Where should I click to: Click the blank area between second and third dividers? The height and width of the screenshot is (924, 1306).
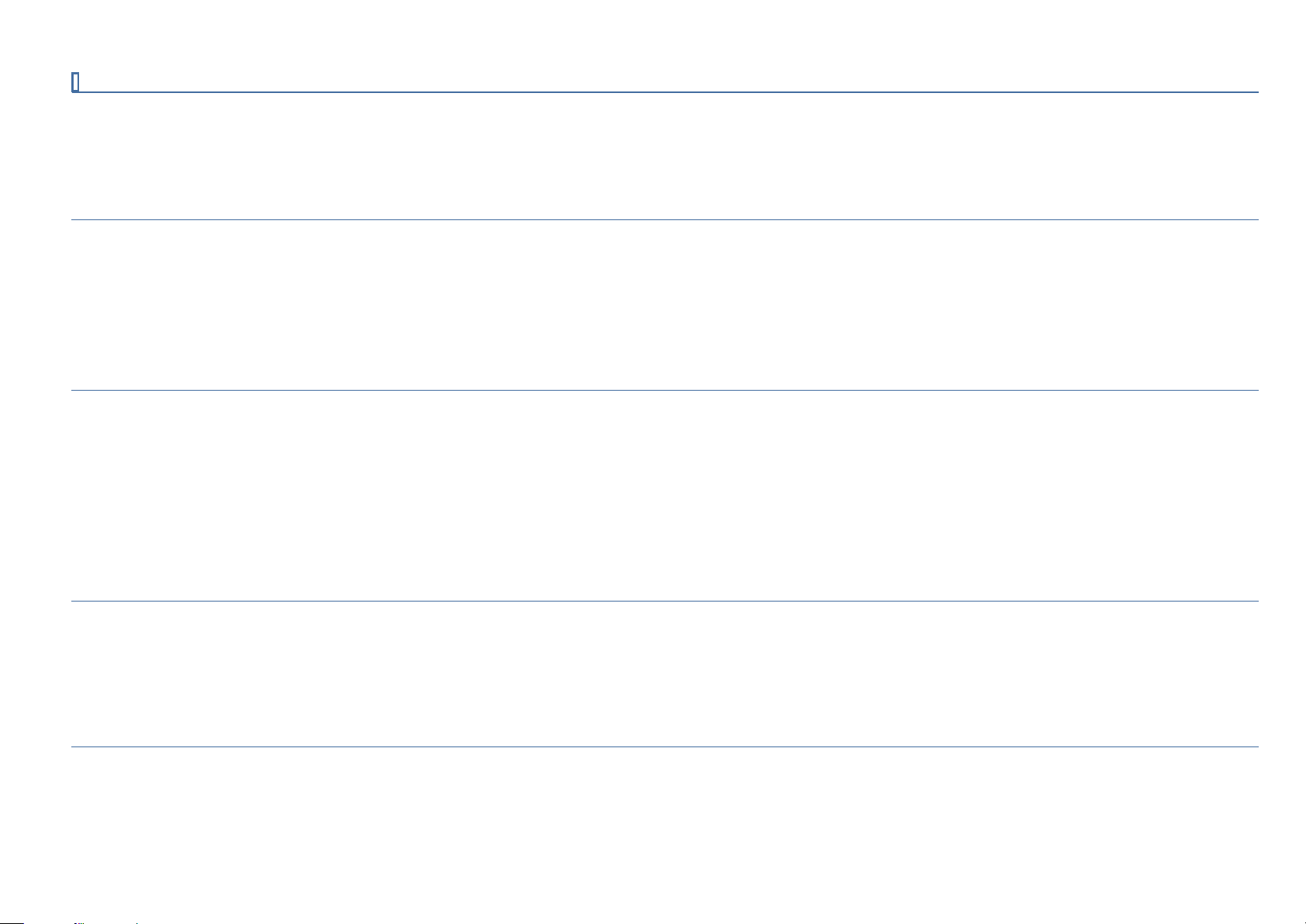[x=664, y=495]
